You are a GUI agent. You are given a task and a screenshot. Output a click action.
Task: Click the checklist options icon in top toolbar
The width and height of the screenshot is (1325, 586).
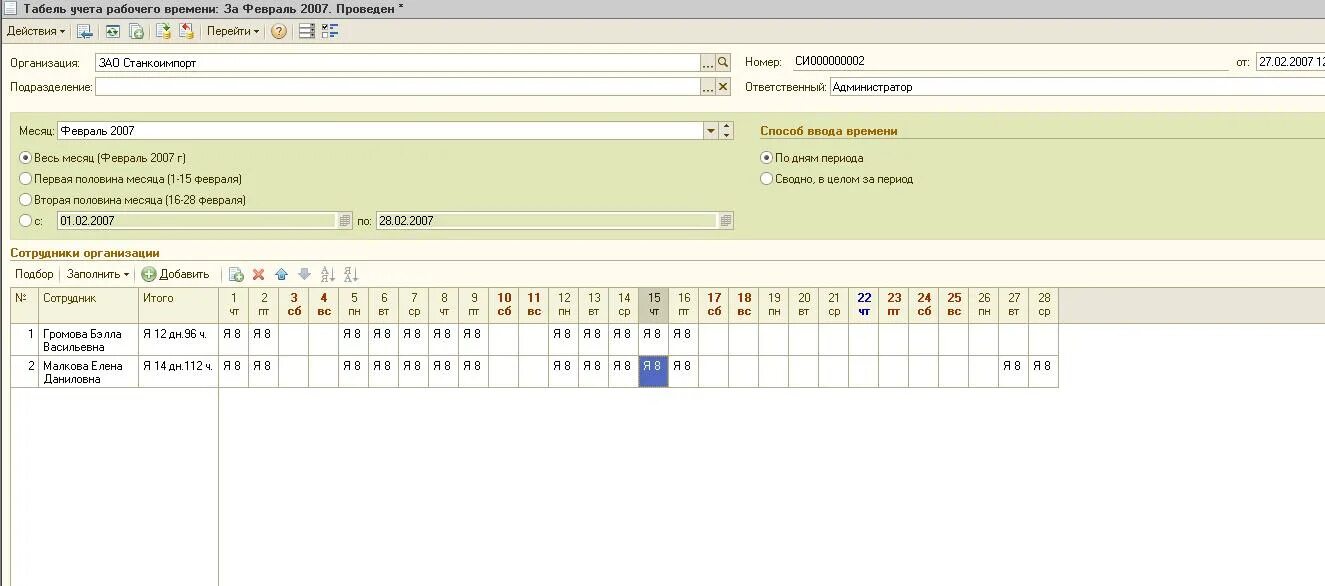tap(331, 31)
